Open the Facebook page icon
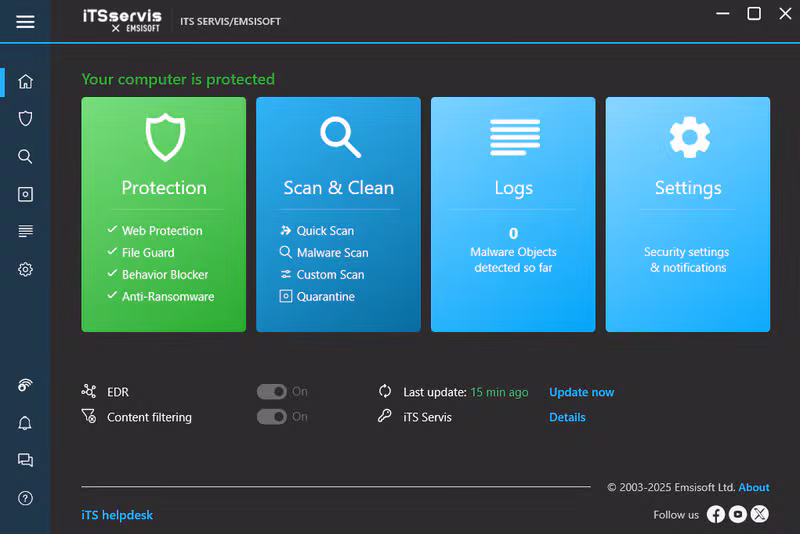This screenshot has height=534, width=800. (x=715, y=514)
